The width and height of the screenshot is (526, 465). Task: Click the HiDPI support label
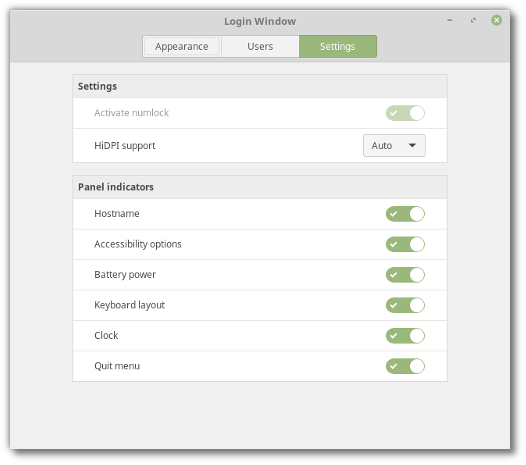(124, 146)
